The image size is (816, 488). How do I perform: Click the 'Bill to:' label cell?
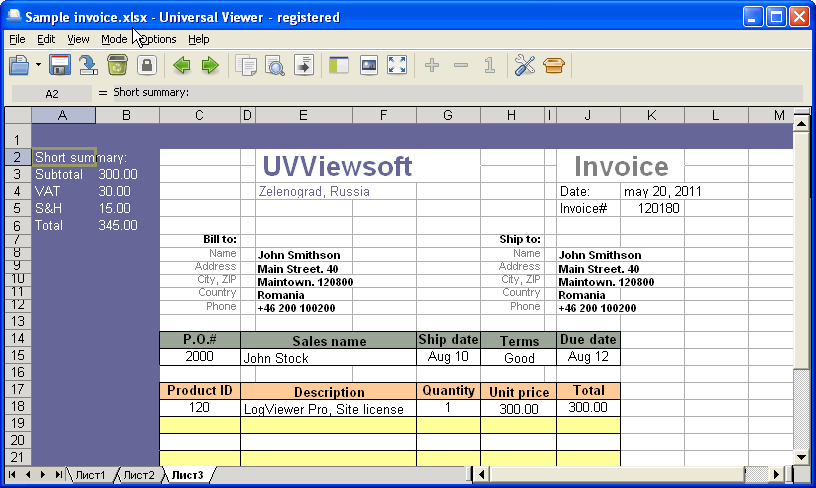pyautogui.click(x=200, y=239)
